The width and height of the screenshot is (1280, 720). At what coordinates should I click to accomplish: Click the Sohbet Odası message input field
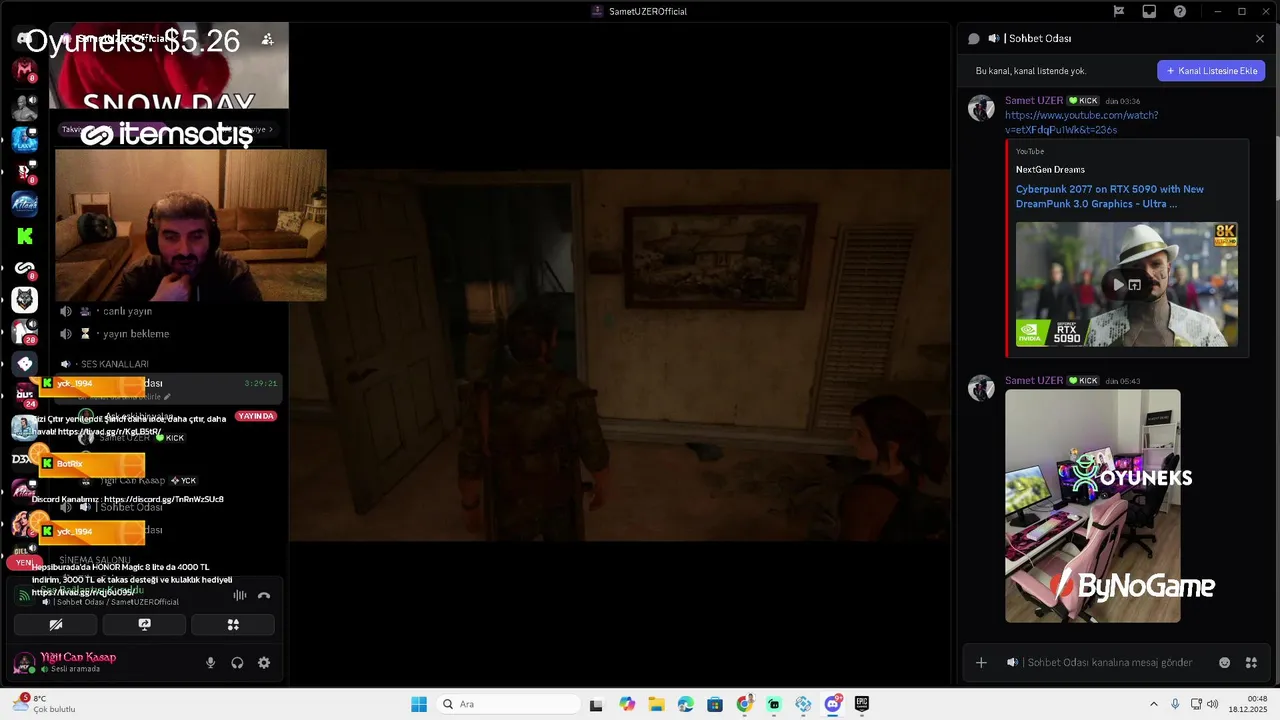(x=1110, y=662)
